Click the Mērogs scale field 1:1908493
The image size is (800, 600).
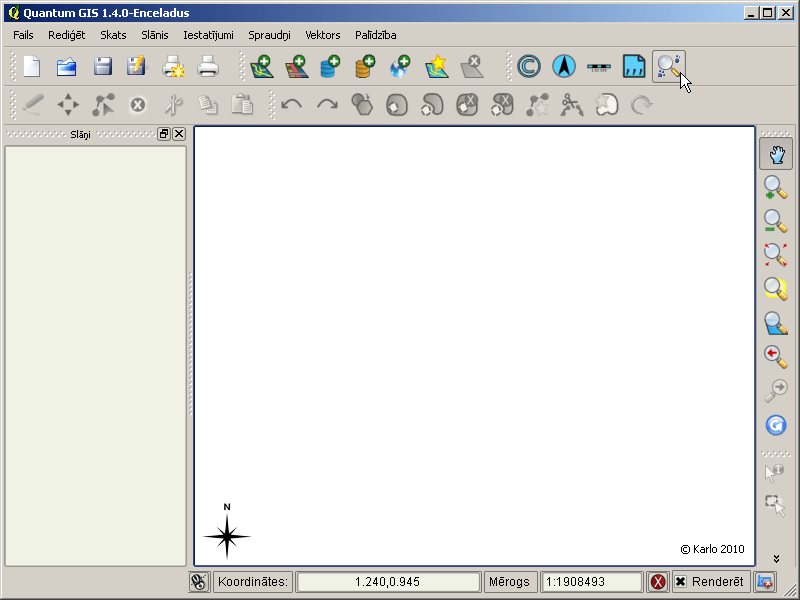point(591,582)
